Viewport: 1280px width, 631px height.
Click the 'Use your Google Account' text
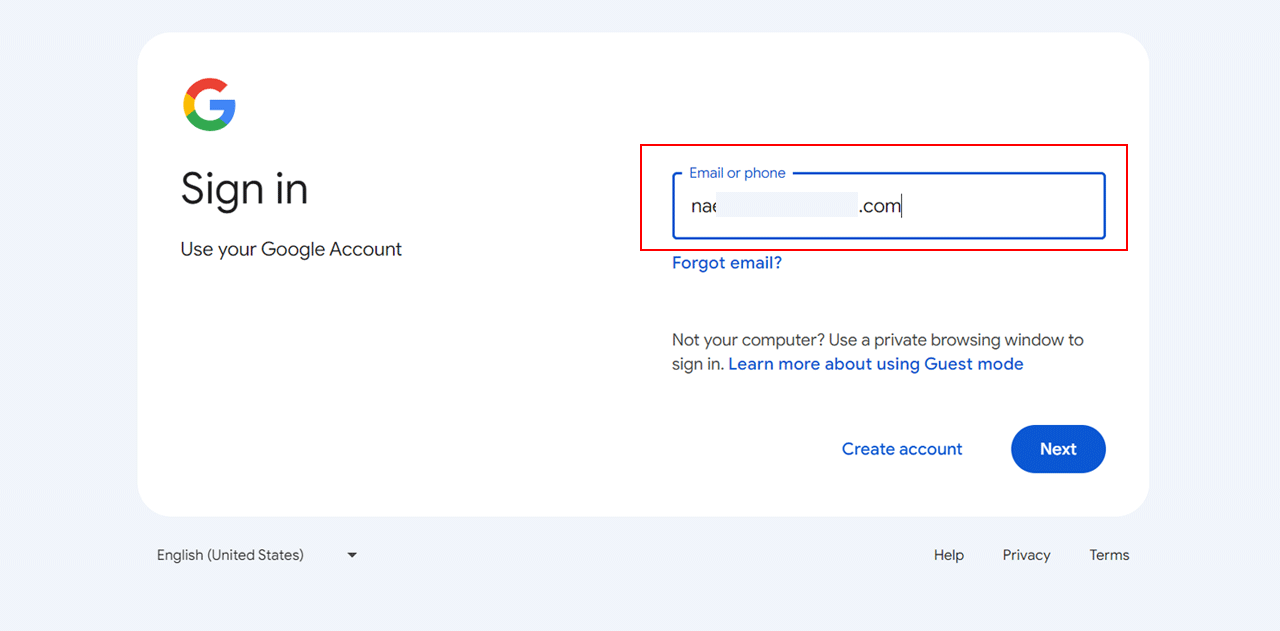tap(291, 249)
